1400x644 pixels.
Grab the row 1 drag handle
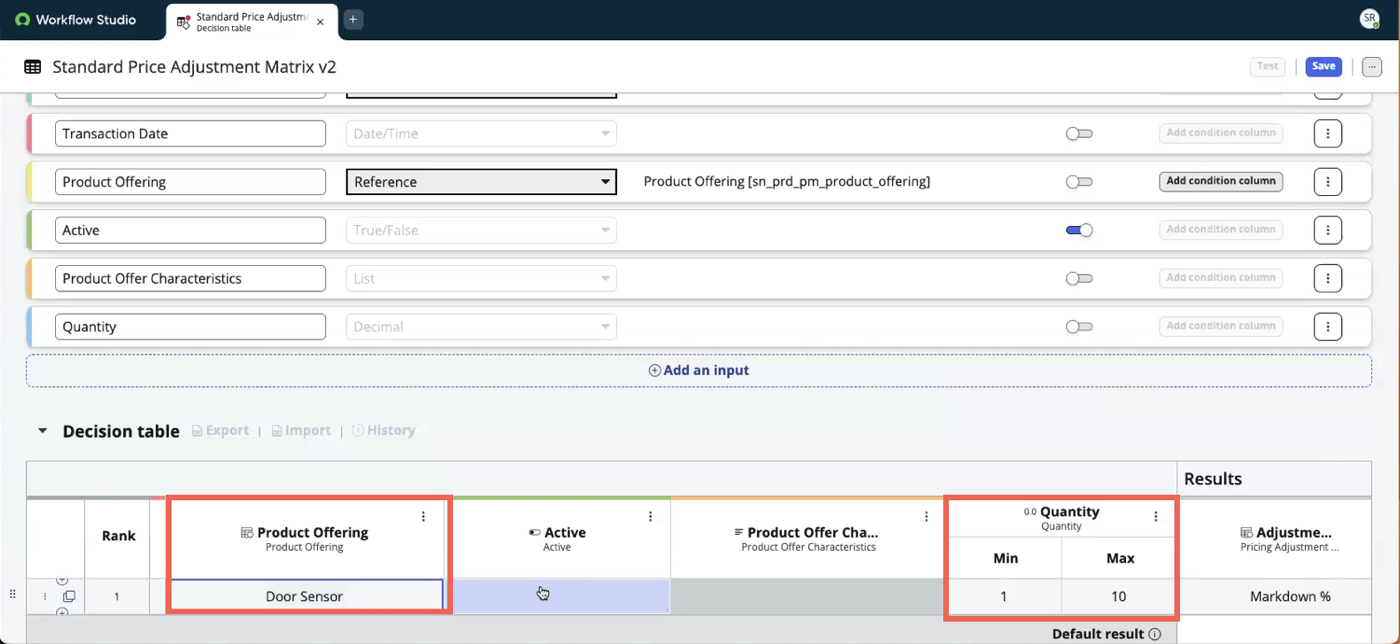[x=12, y=594]
